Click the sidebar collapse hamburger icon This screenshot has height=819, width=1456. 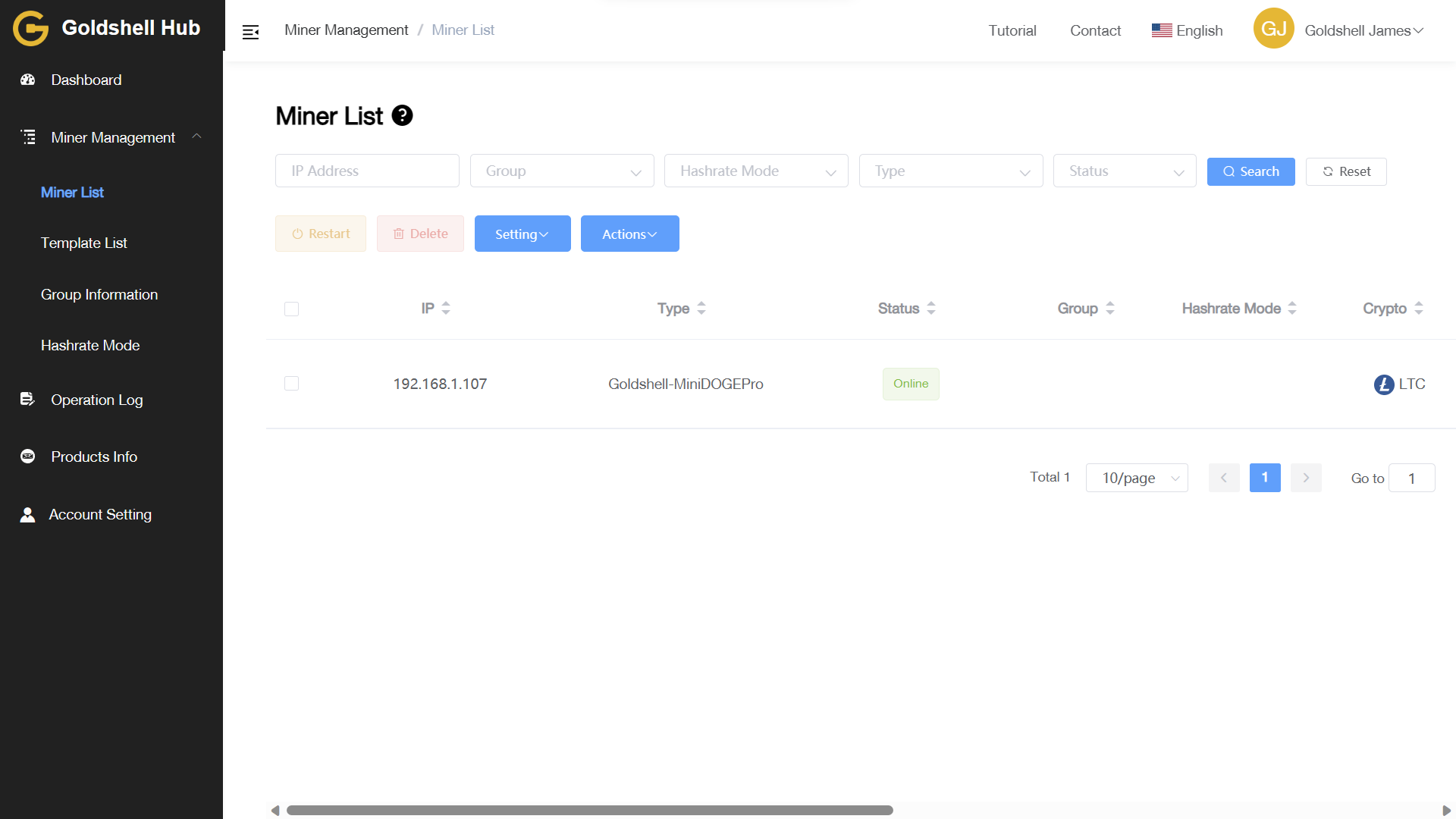point(250,32)
